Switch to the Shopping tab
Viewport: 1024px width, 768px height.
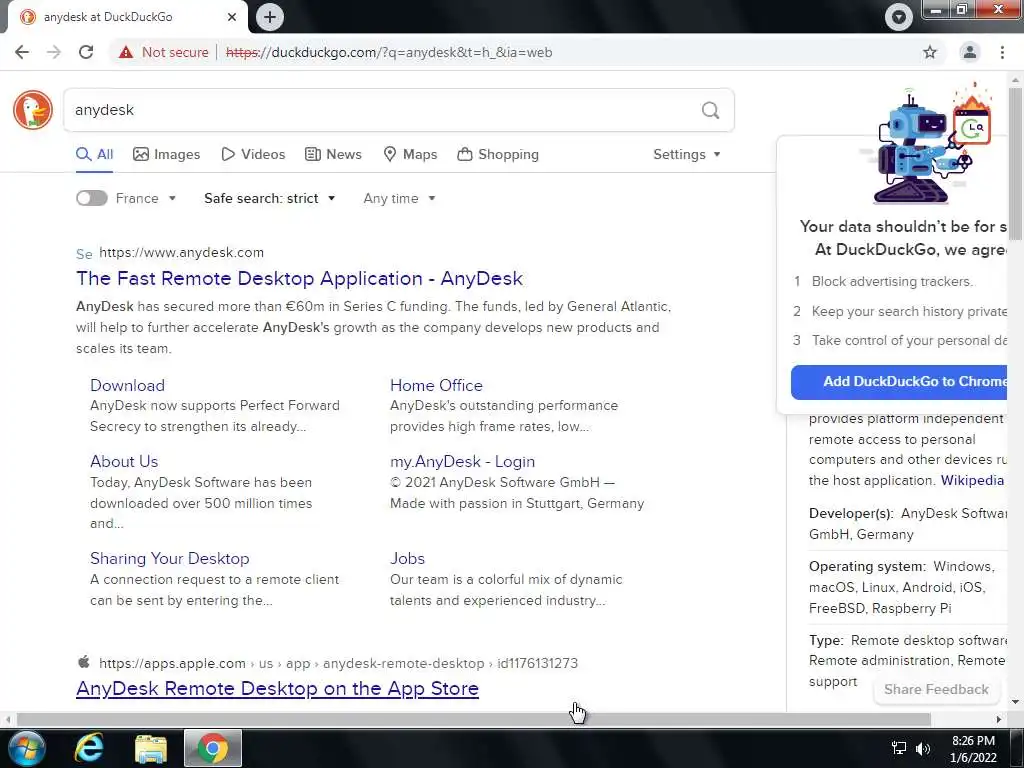click(x=498, y=154)
